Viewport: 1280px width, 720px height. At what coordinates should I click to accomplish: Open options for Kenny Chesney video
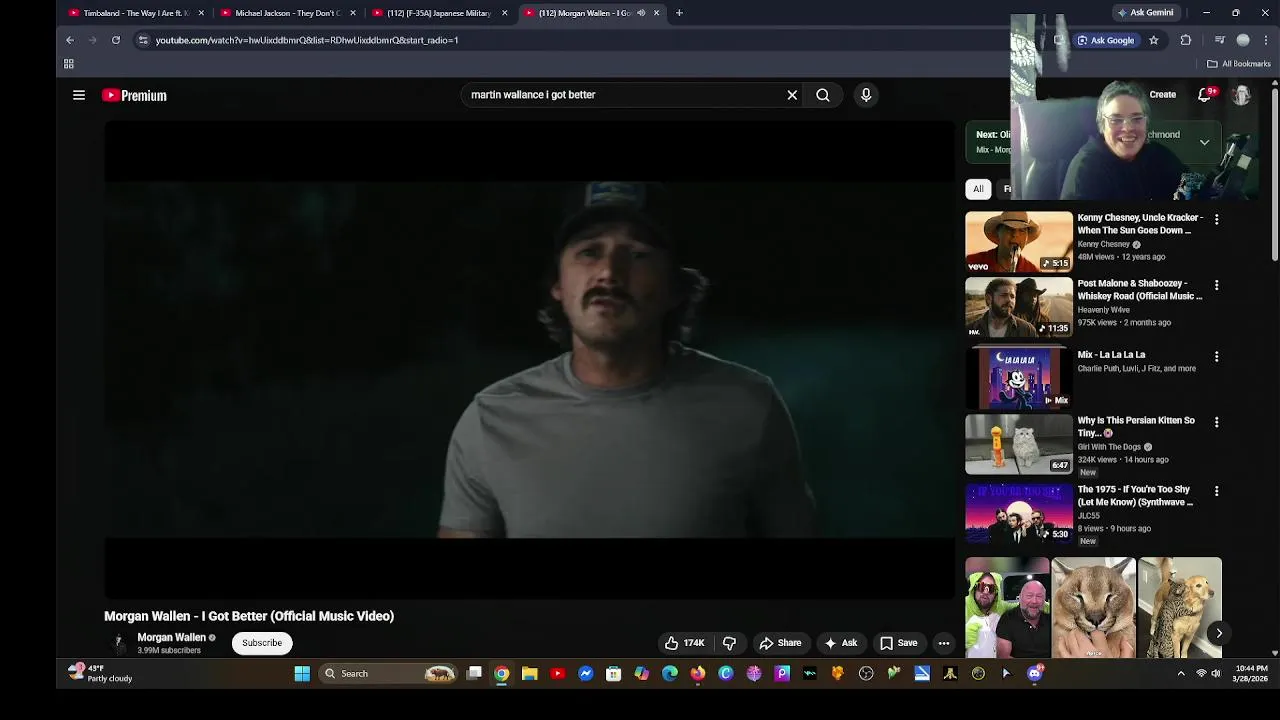pos(1216,219)
